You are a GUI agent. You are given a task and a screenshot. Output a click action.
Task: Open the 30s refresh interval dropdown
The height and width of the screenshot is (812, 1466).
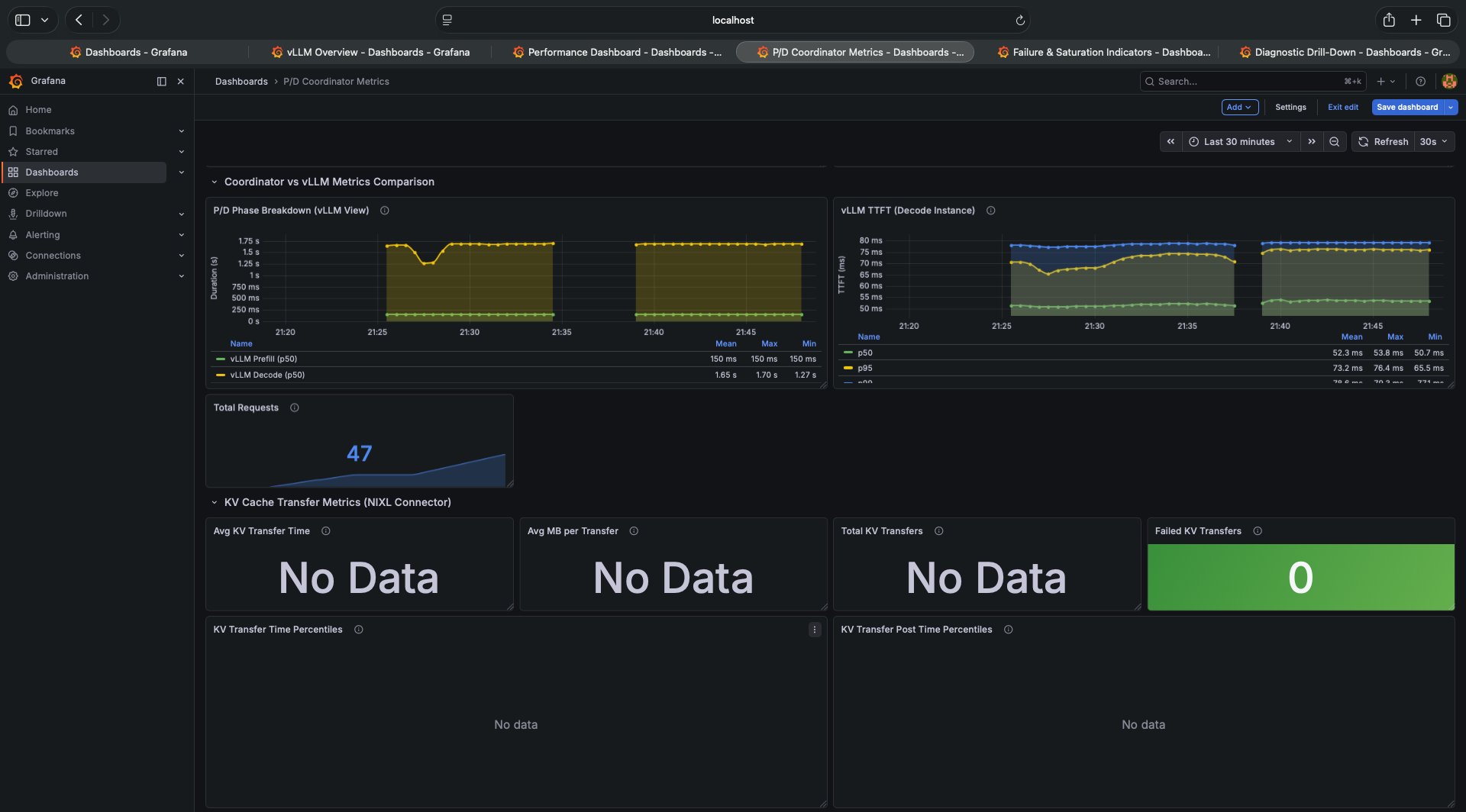pyautogui.click(x=1434, y=142)
